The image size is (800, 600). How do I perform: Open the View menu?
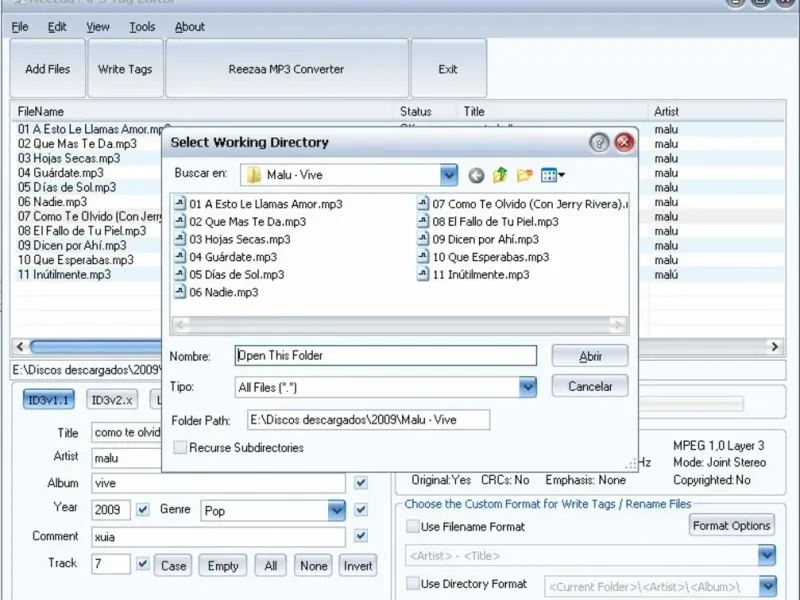(x=97, y=27)
